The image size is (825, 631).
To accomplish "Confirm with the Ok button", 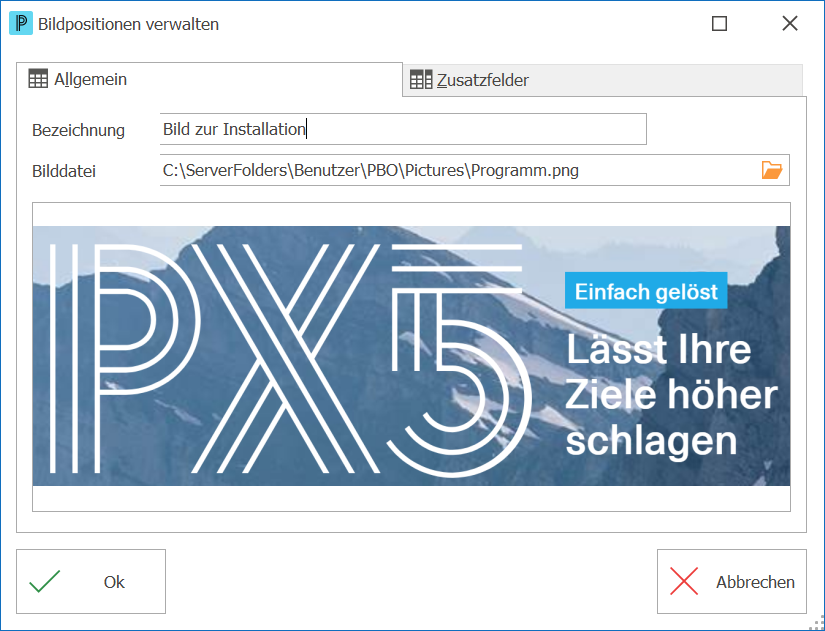I will coord(91,582).
